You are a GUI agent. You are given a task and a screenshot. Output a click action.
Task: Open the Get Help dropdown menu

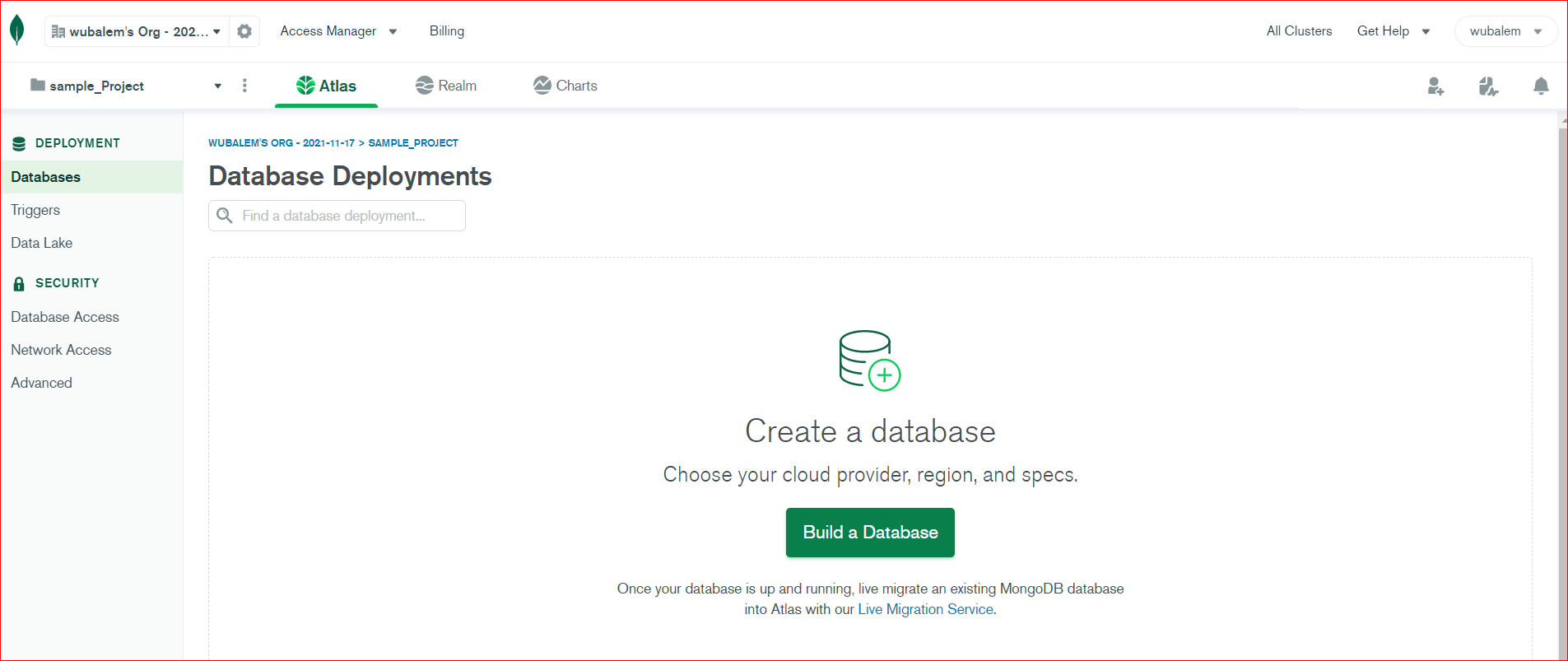pos(1393,31)
